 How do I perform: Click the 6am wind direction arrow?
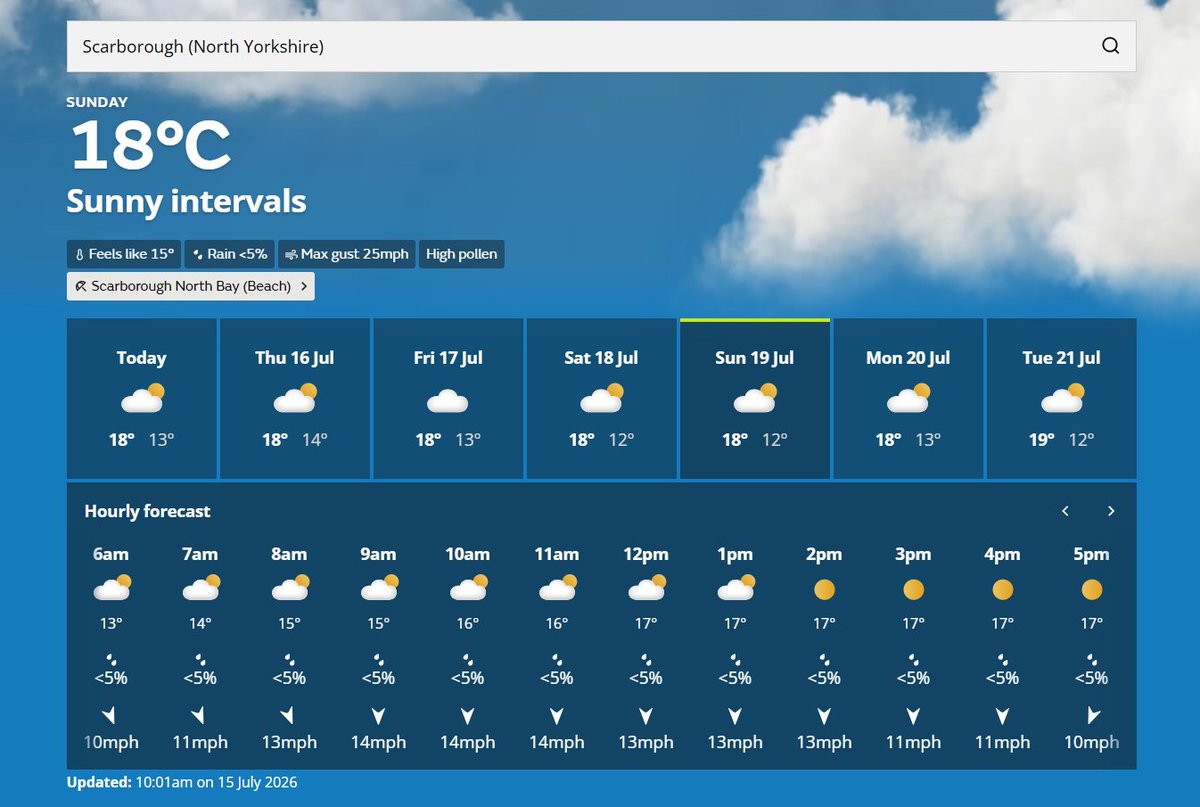[110, 716]
